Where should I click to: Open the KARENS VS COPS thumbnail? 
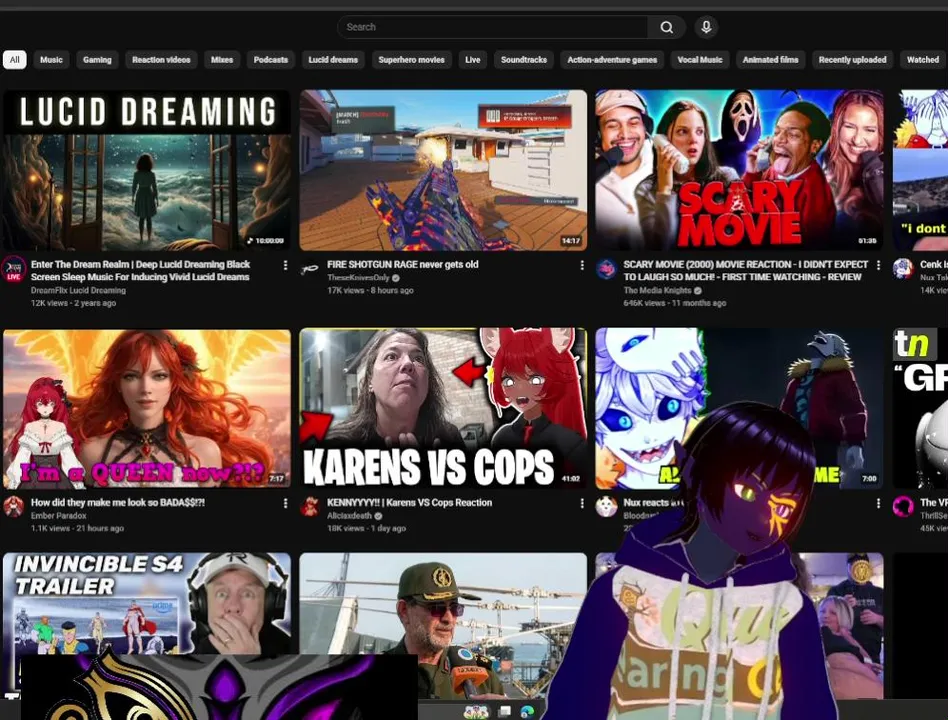click(x=443, y=409)
